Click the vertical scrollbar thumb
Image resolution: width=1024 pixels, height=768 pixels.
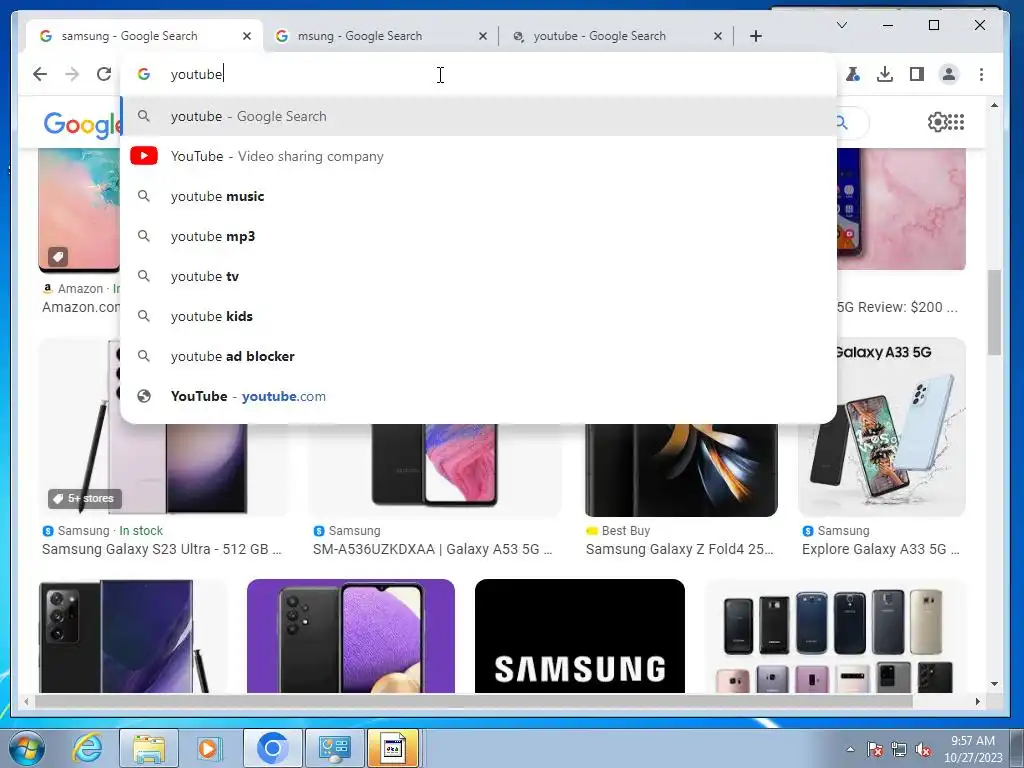click(x=994, y=312)
